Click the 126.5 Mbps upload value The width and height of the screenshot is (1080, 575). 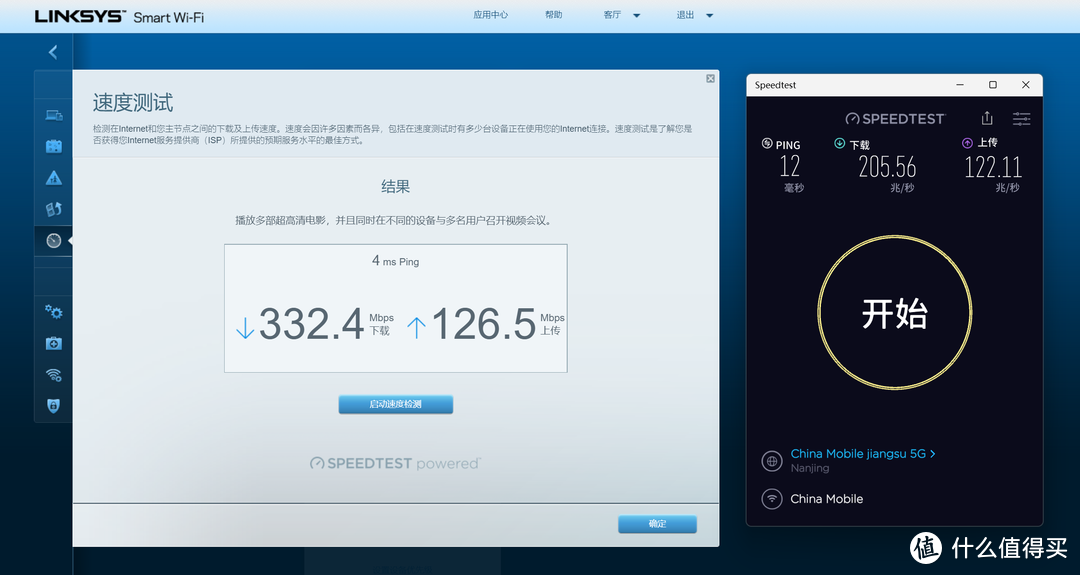(x=484, y=324)
